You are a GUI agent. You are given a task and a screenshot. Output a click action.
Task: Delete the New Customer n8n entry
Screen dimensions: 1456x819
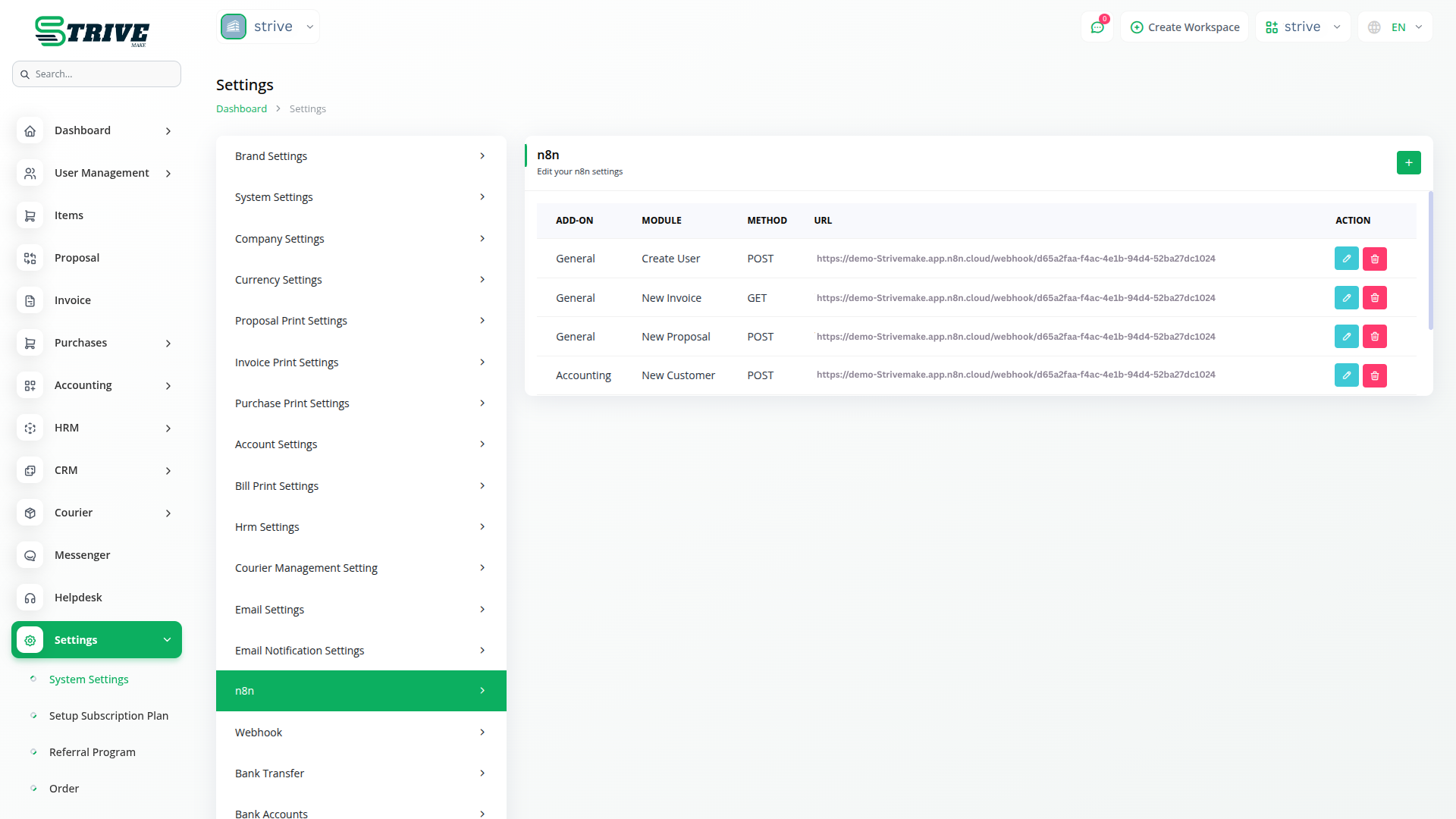point(1374,375)
